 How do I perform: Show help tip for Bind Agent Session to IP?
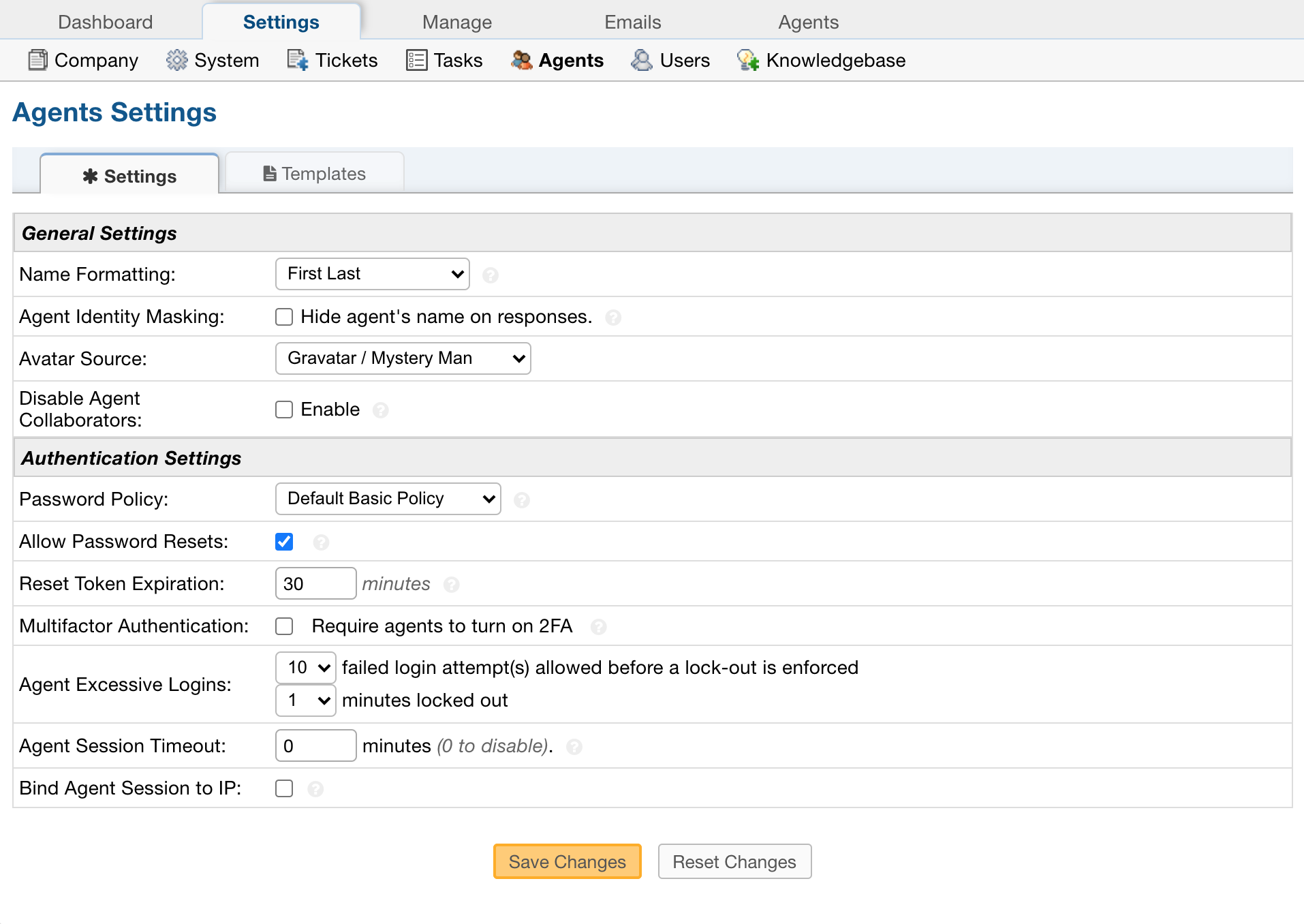pos(315,789)
